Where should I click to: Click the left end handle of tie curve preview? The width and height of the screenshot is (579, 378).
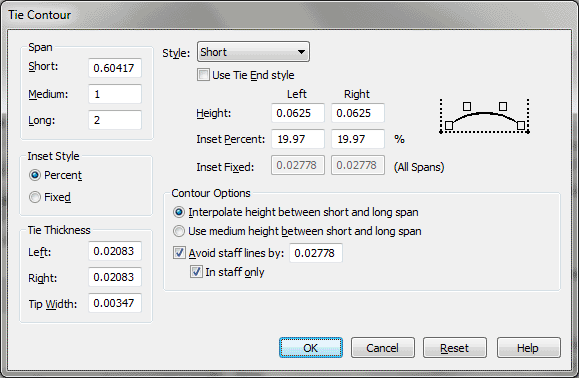click(449, 126)
